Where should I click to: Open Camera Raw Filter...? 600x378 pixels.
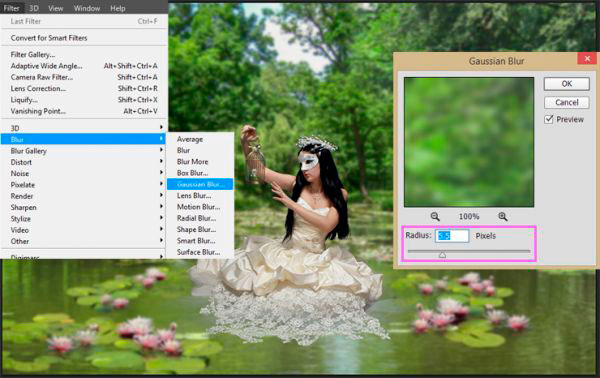pos(84,77)
